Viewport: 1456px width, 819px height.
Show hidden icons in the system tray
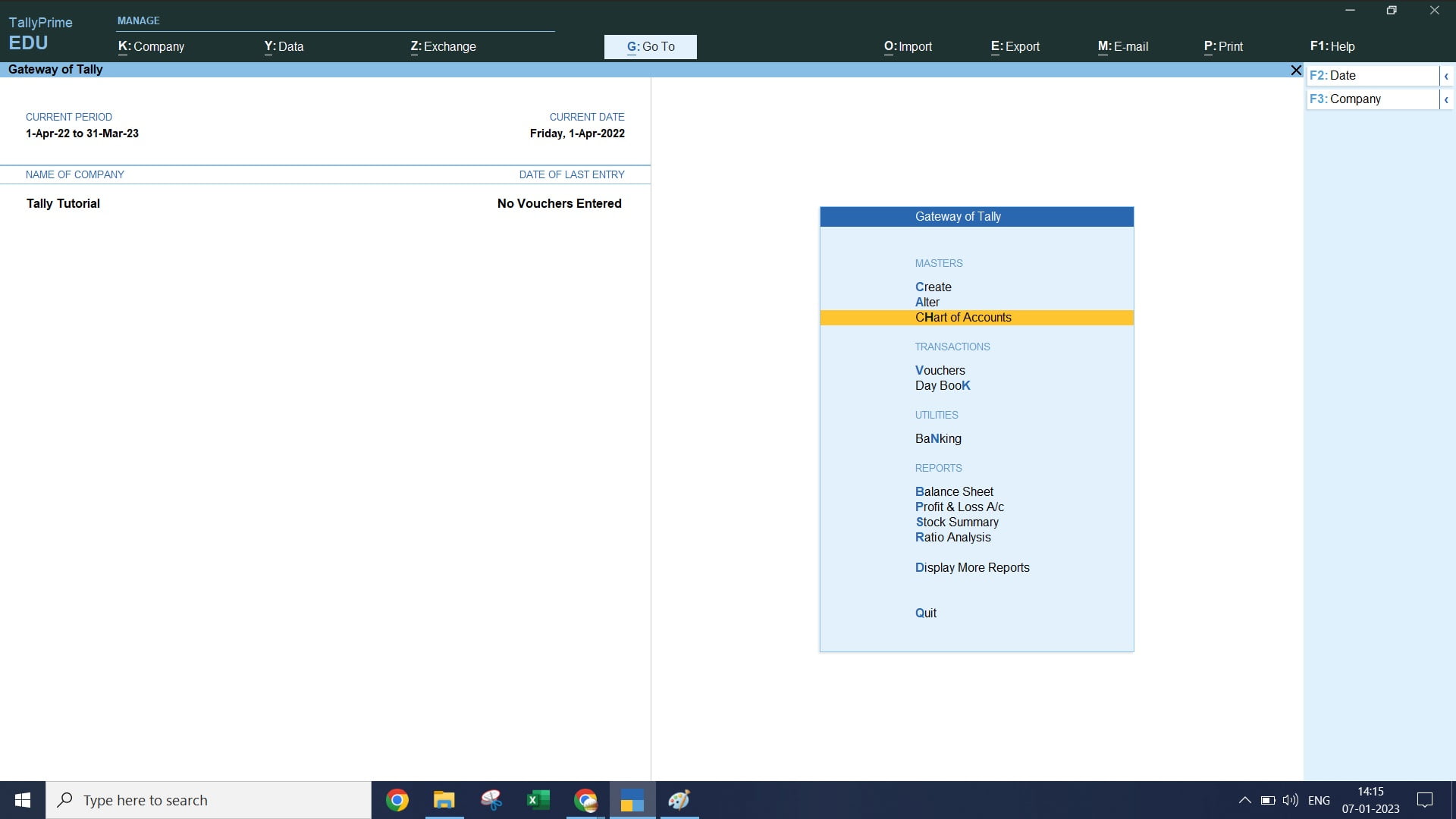click(1244, 800)
